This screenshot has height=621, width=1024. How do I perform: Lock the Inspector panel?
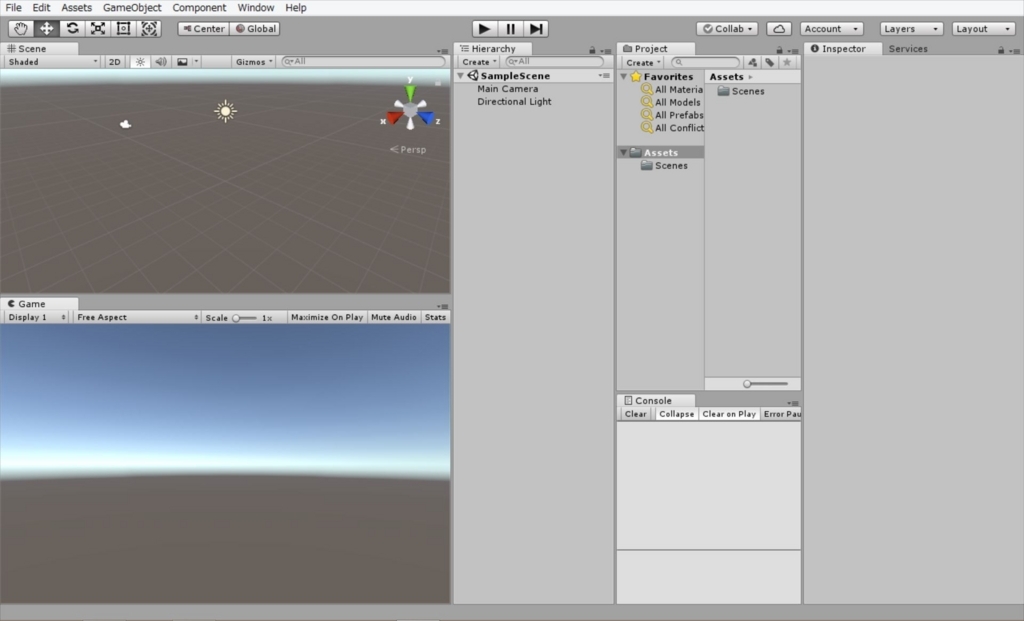tap(1000, 50)
